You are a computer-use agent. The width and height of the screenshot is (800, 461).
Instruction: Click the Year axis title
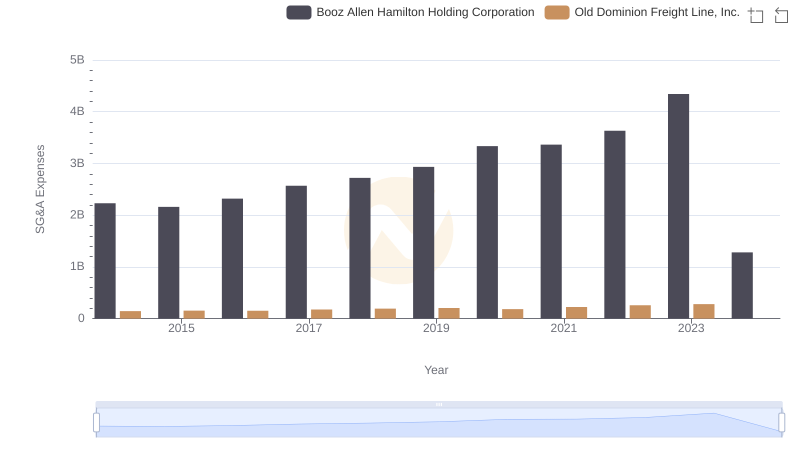436,370
